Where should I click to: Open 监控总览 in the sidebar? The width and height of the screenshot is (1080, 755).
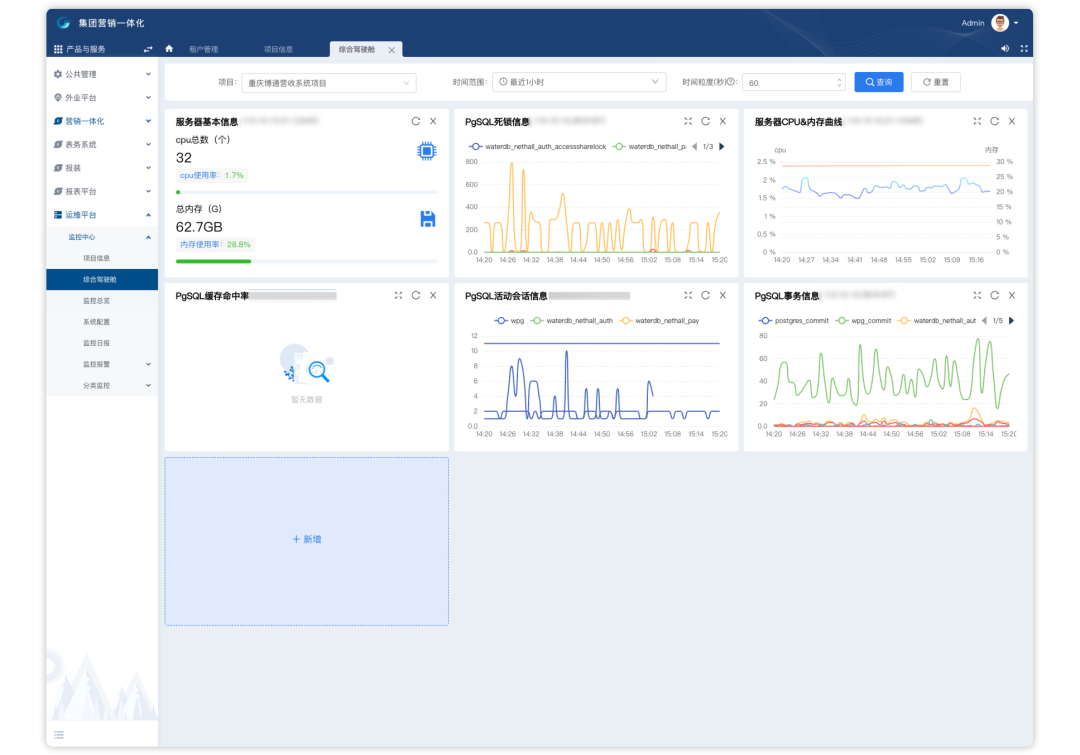pos(96,301)
